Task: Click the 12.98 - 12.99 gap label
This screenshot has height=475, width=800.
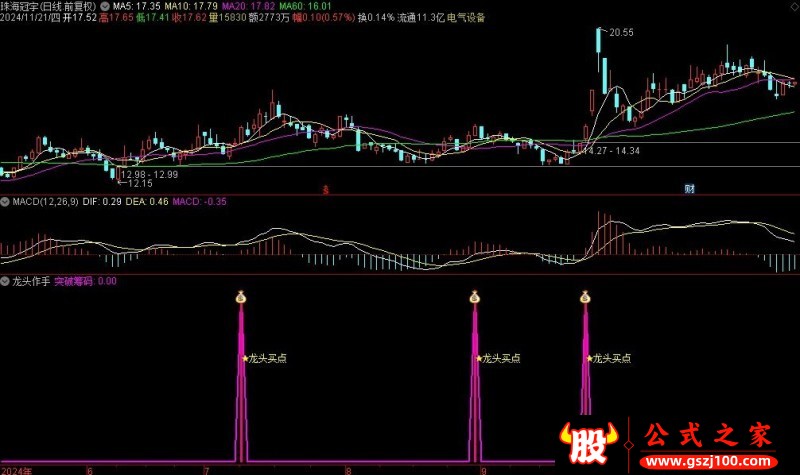Action: pos(149,174)
